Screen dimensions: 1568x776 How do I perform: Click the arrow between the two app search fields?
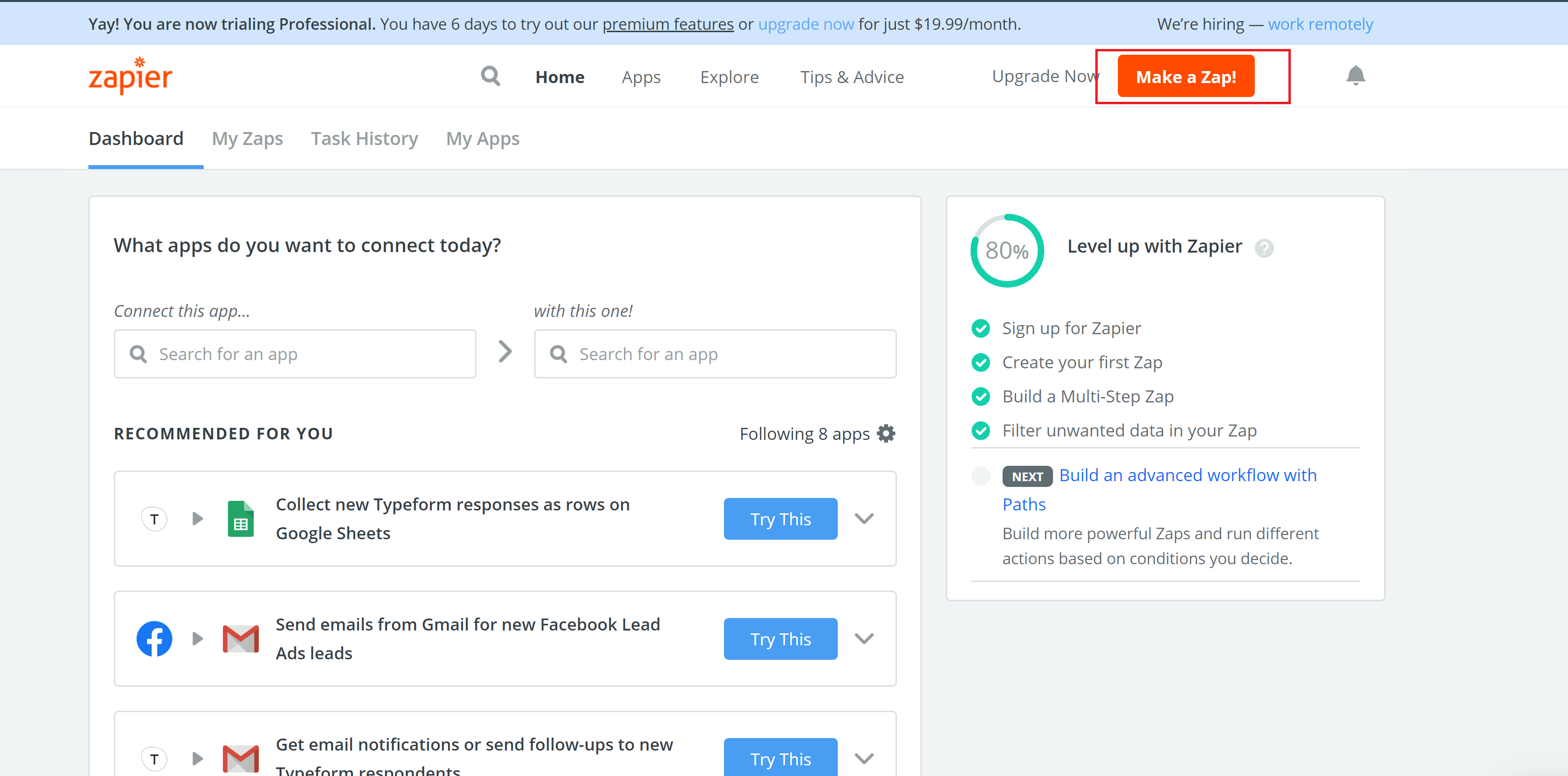coord(504,351)
